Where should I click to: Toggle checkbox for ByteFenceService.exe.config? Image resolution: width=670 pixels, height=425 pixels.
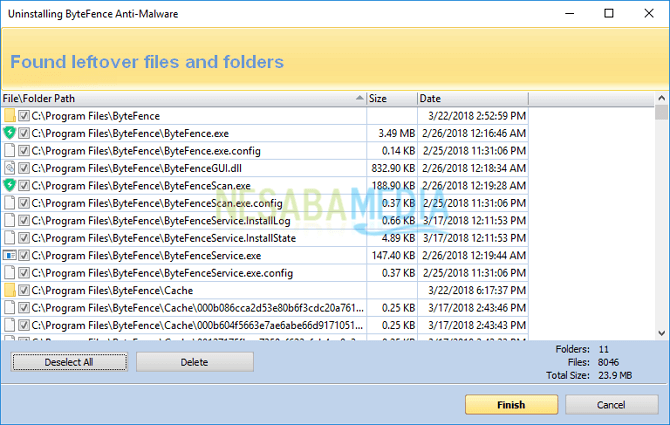[24, 273]
